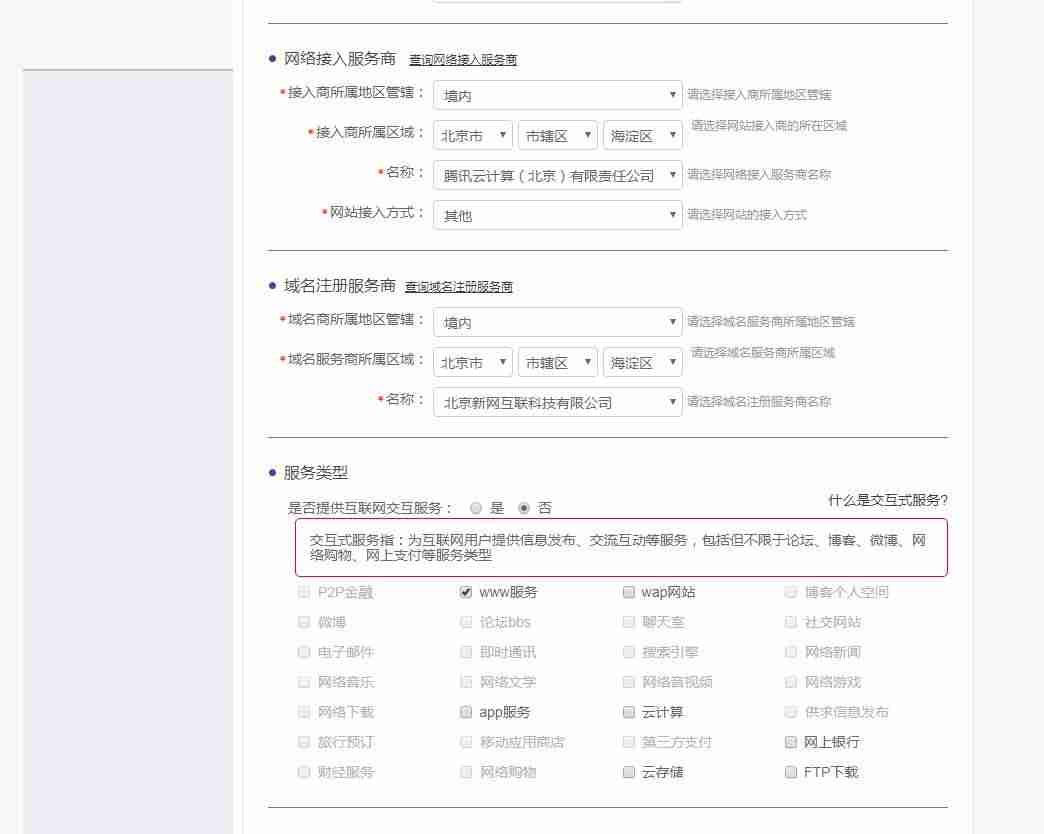
Task: Open 海淀区 dropdown under 接入商所属区域
Action: 643,136
